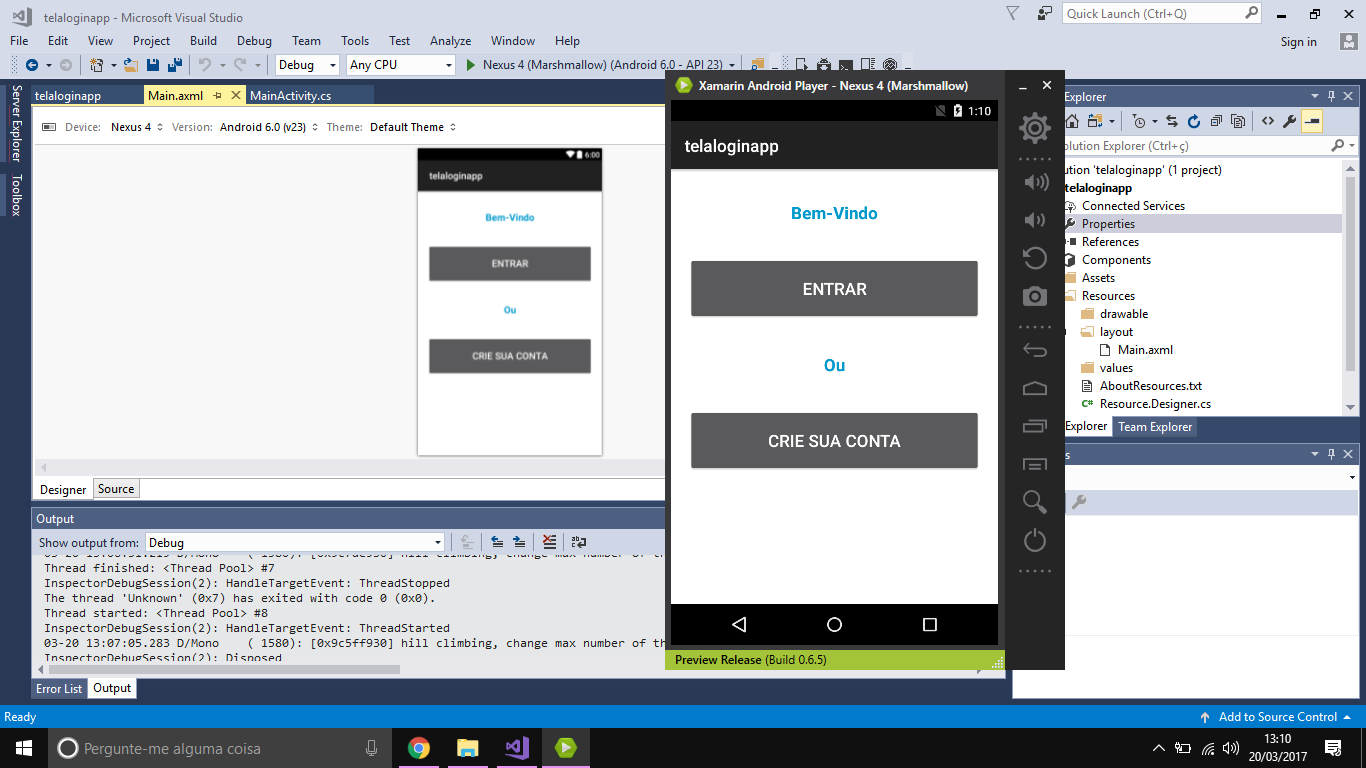The image size is (1366, 768).
Task: Click Solution Explorer View Code icon
Action: click(x=1267, y=121)
